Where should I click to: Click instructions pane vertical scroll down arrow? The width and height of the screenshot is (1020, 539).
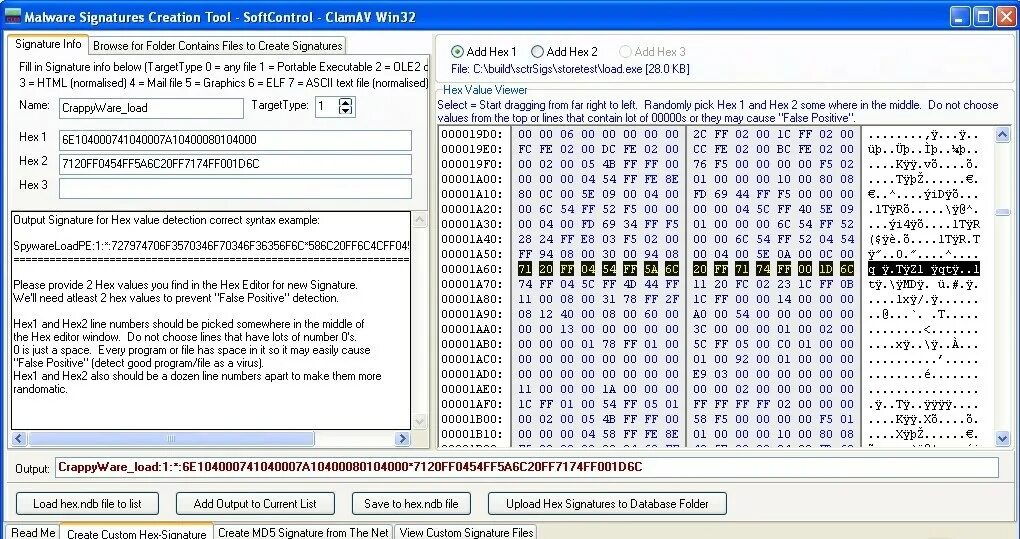click(x=420, y=422)
